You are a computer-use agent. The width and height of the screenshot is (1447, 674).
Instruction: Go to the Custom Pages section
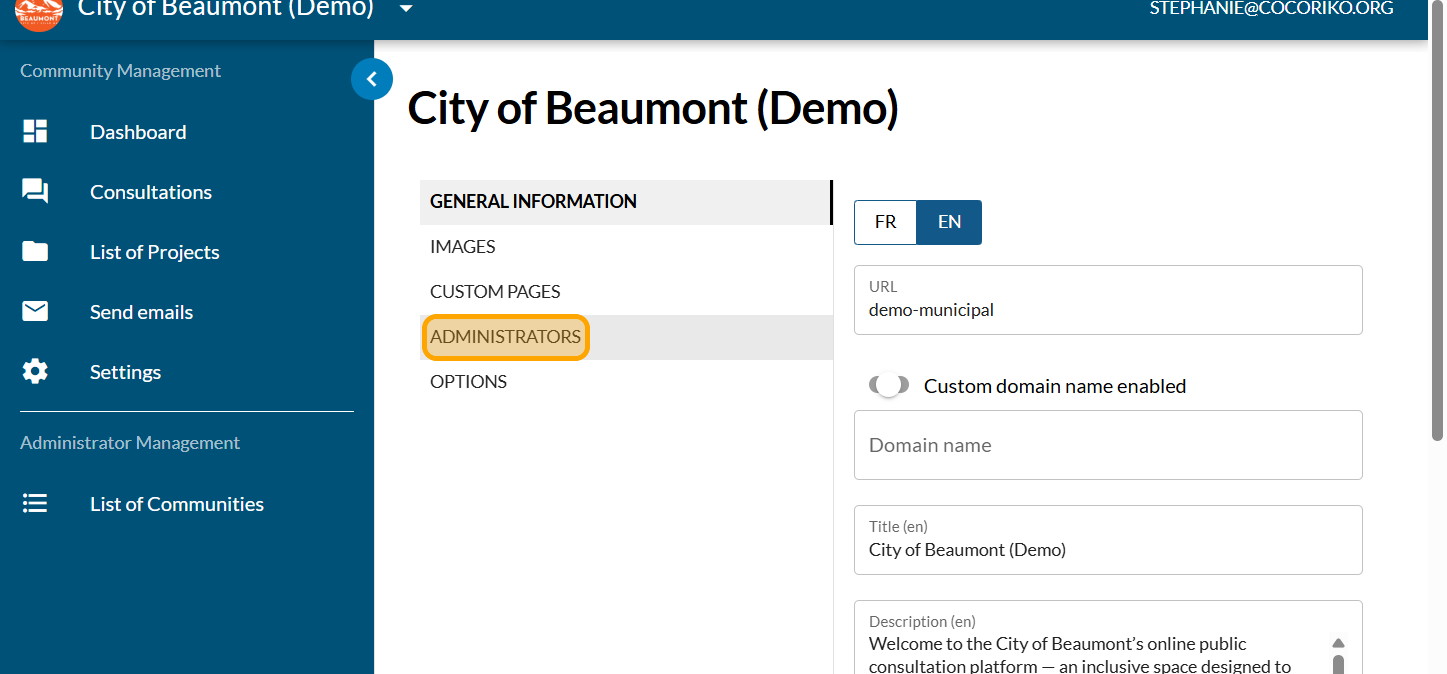coord(495,292)
